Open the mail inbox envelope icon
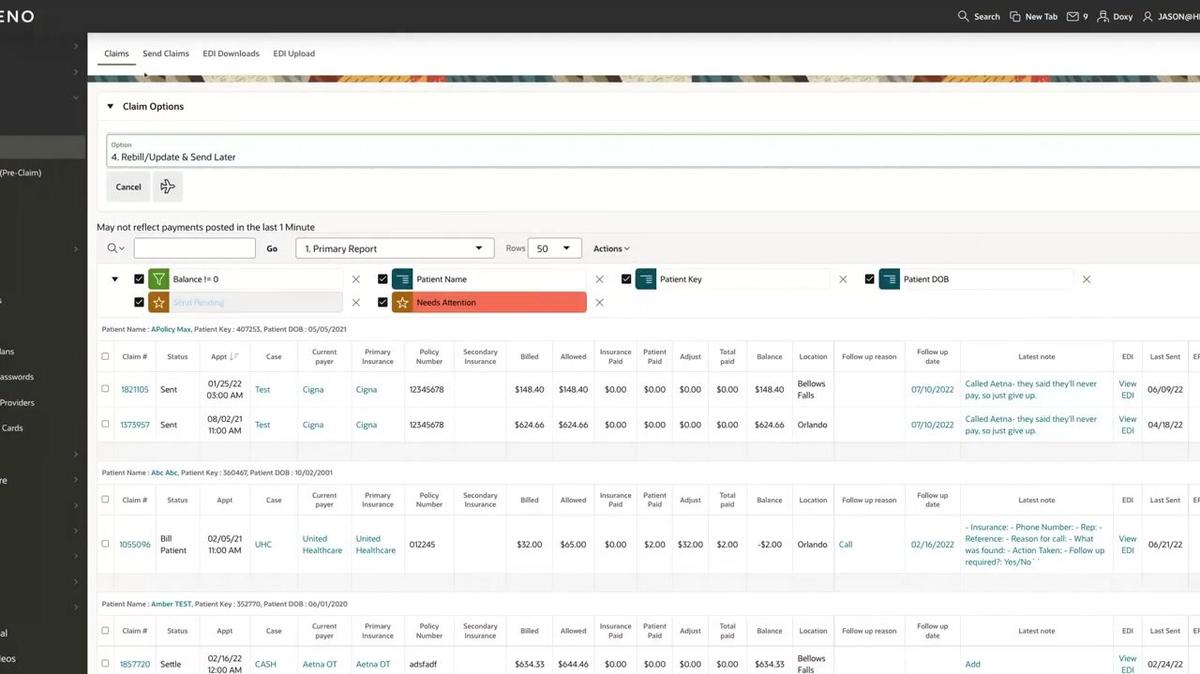This screenshot has height=674, width=1200. [x=1072, y=17]
